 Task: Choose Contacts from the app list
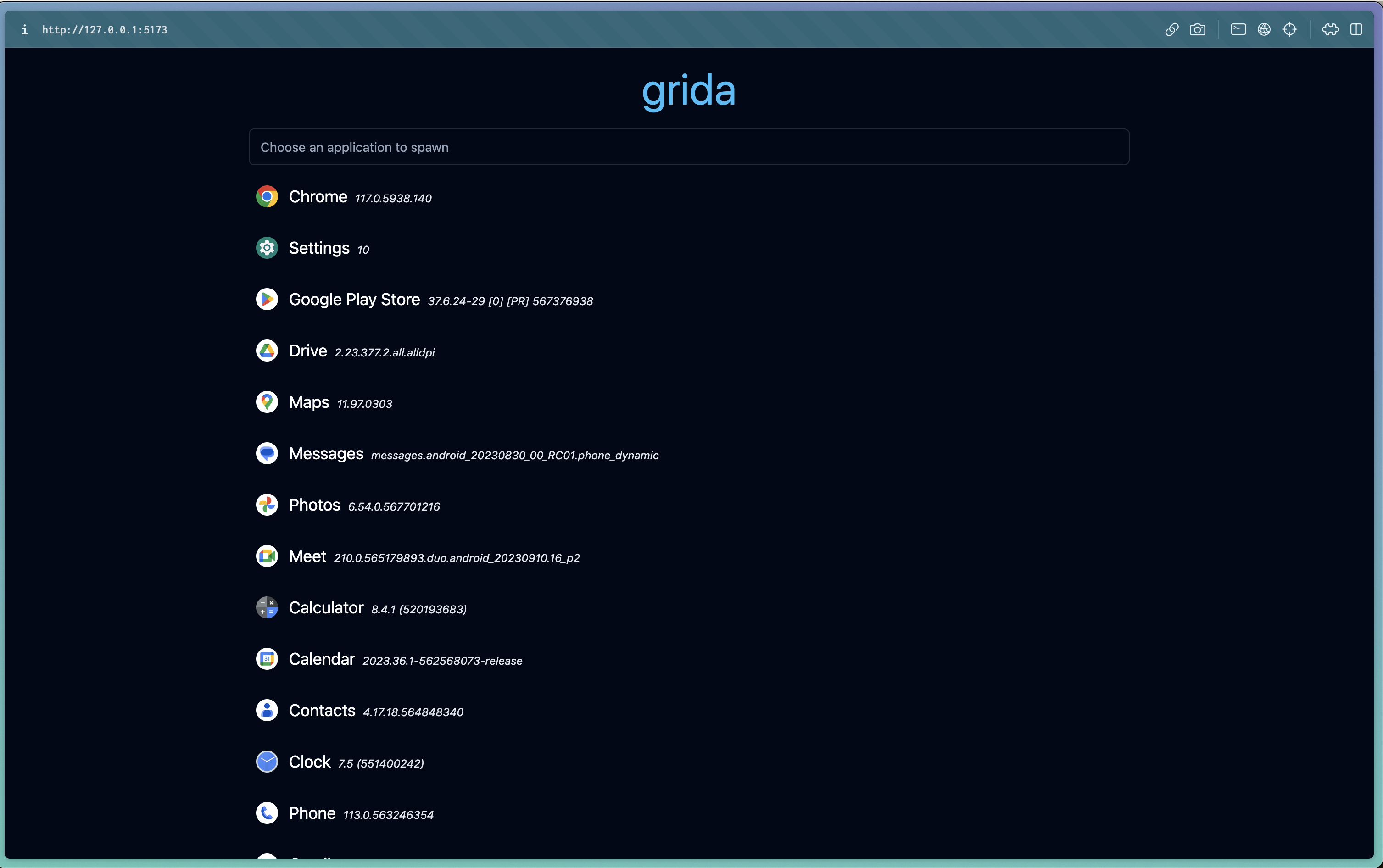pyautogui.click(x=322, y=711)
